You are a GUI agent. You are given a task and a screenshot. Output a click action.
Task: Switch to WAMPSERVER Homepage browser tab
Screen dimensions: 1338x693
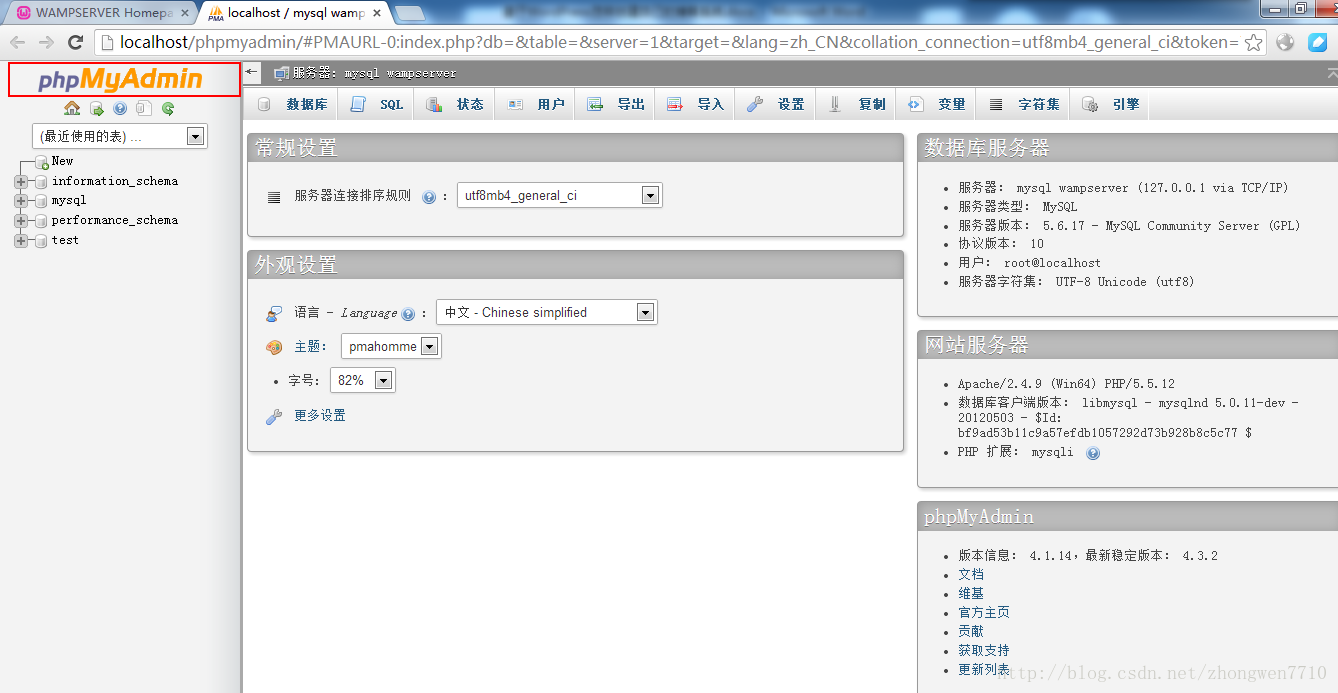coord(100,13)
